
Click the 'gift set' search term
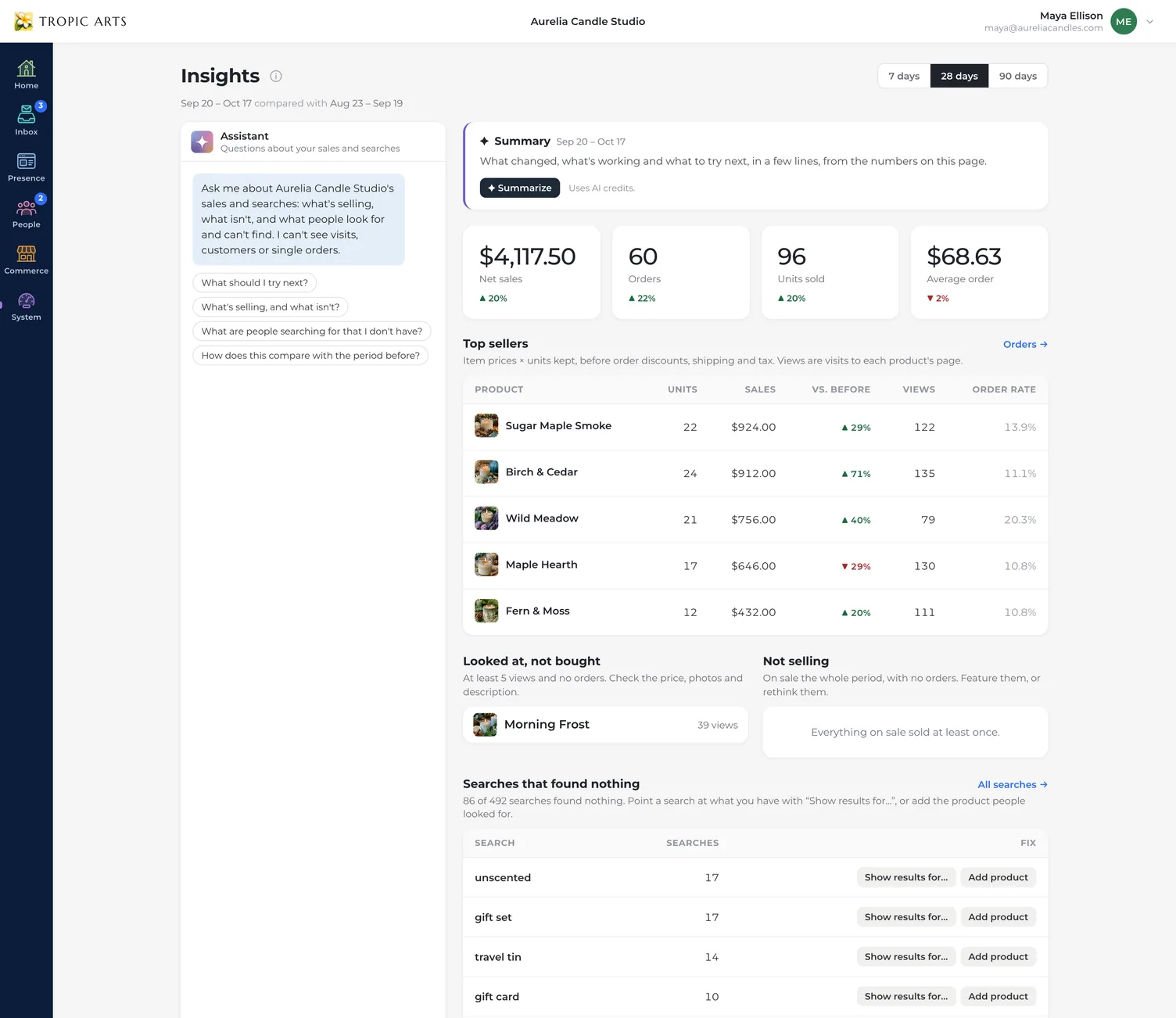coord(493,918)
